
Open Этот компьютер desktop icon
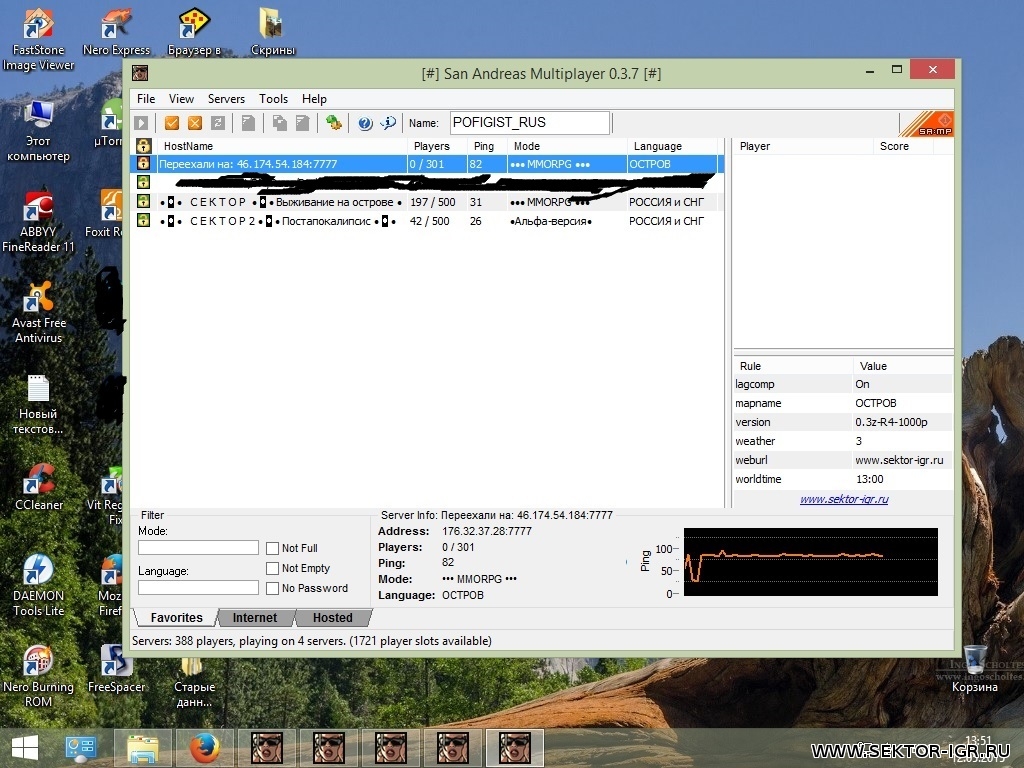38,131
